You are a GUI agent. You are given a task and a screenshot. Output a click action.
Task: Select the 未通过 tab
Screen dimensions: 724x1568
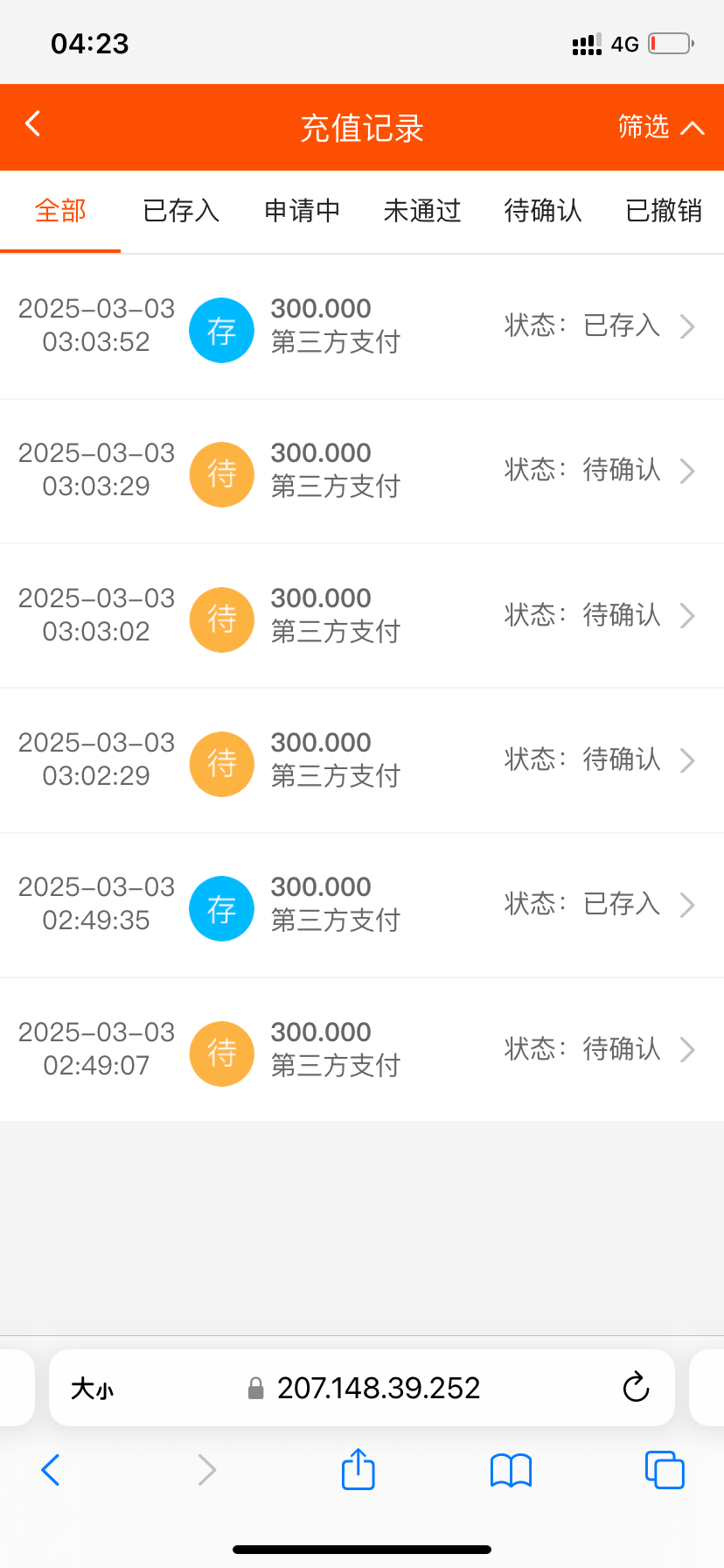(x=422, y=211)
